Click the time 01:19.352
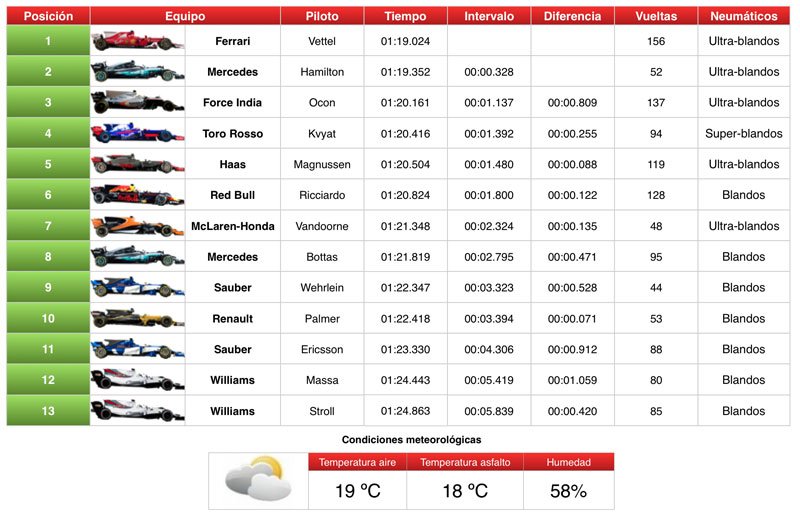The width and height of the screenshot is (800, 515). click(x=406, y=72)
